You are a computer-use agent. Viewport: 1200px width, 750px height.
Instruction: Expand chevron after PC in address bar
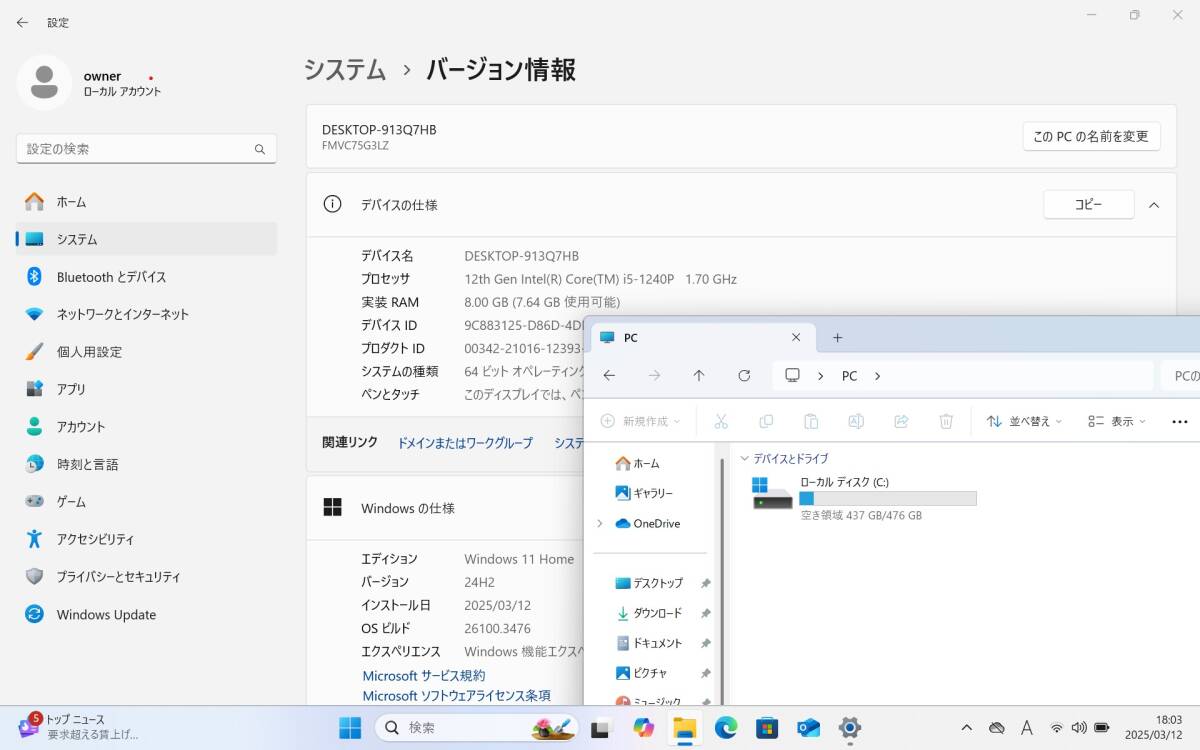tap(878, 377)
